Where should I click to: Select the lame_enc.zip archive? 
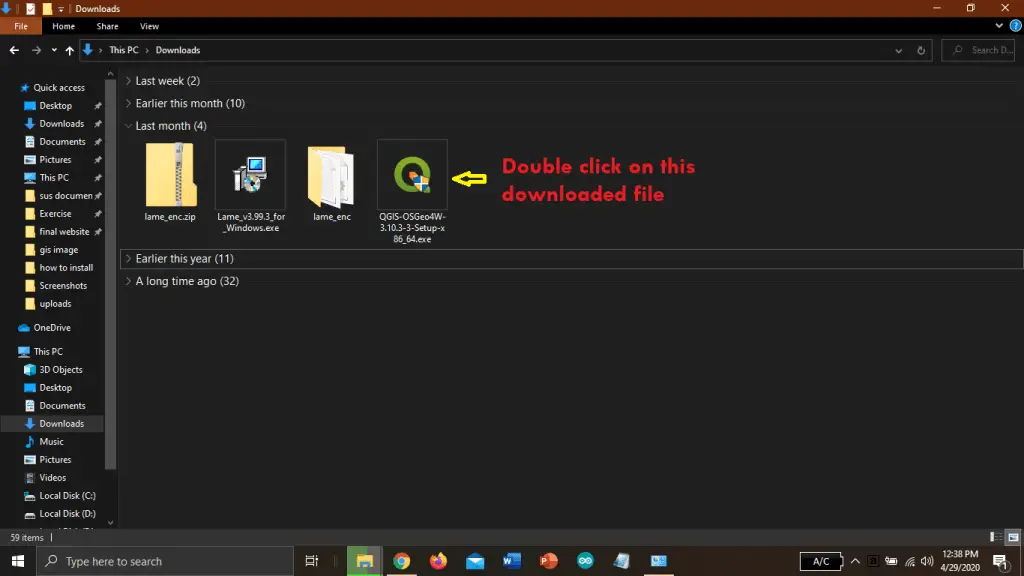170,182
